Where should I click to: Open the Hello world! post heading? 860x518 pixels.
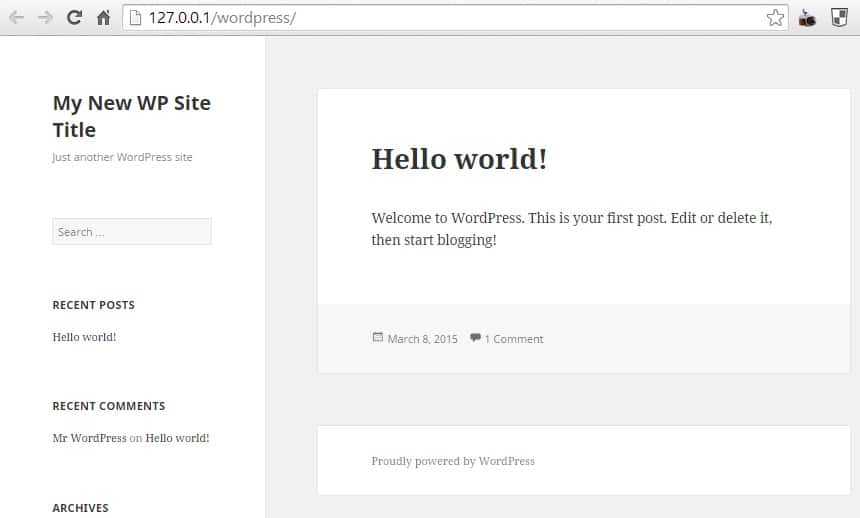459,159
